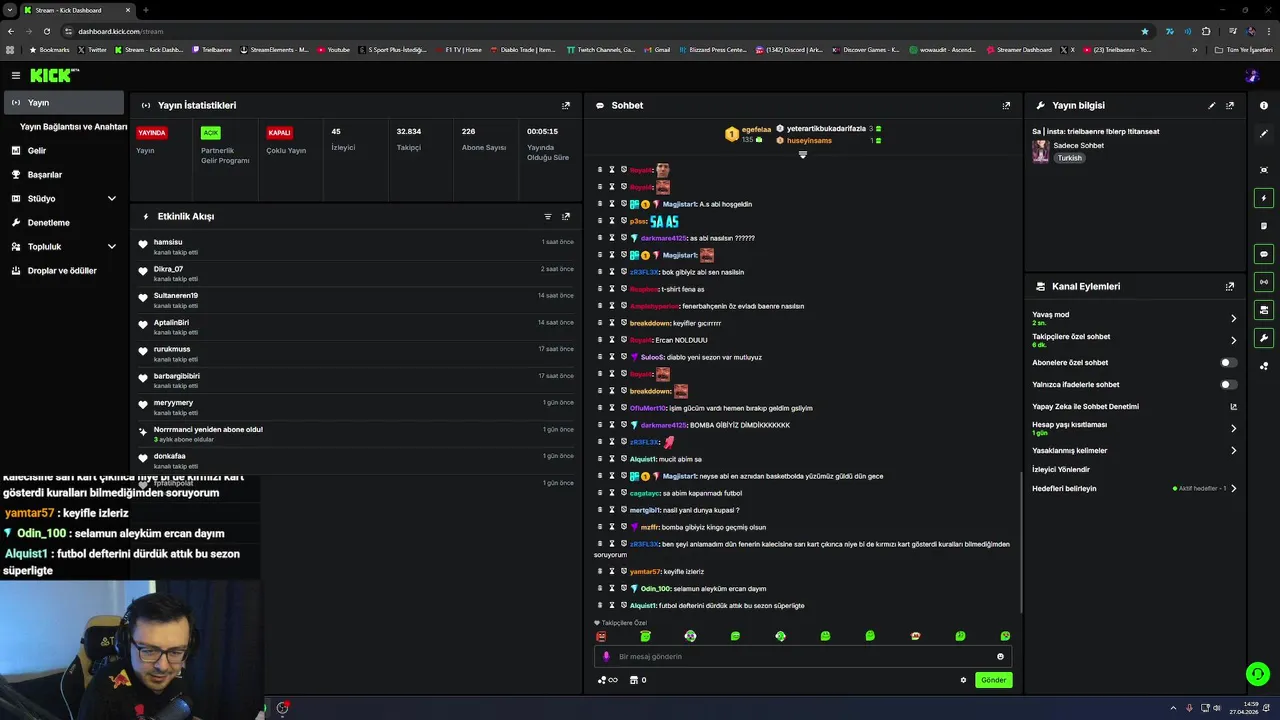Open the user avatar at top right
This screenshot has height=720, width=1280.
click(x=1252, y=76)
